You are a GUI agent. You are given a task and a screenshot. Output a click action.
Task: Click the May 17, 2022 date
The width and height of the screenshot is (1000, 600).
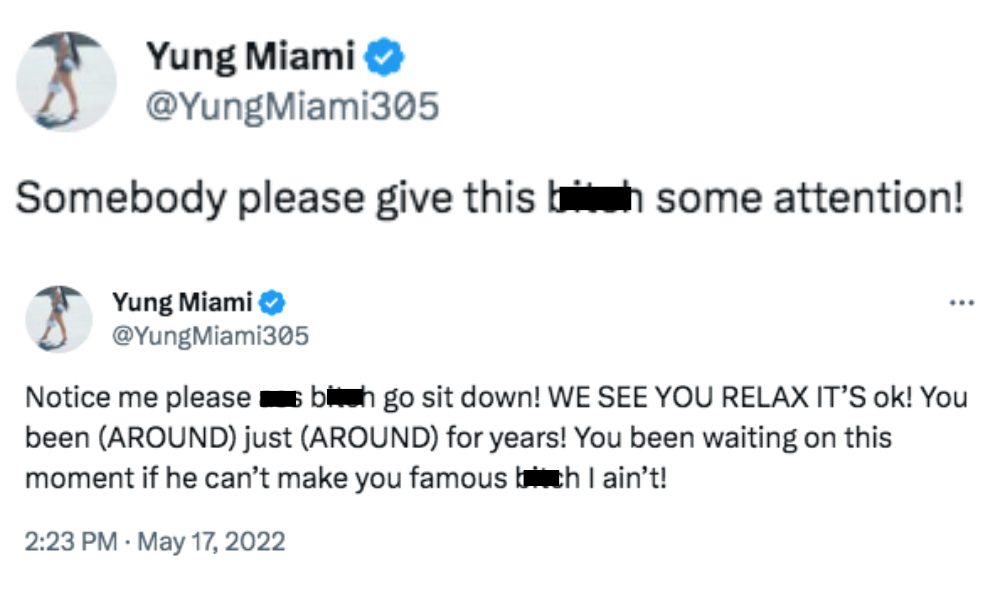[211, 542]
